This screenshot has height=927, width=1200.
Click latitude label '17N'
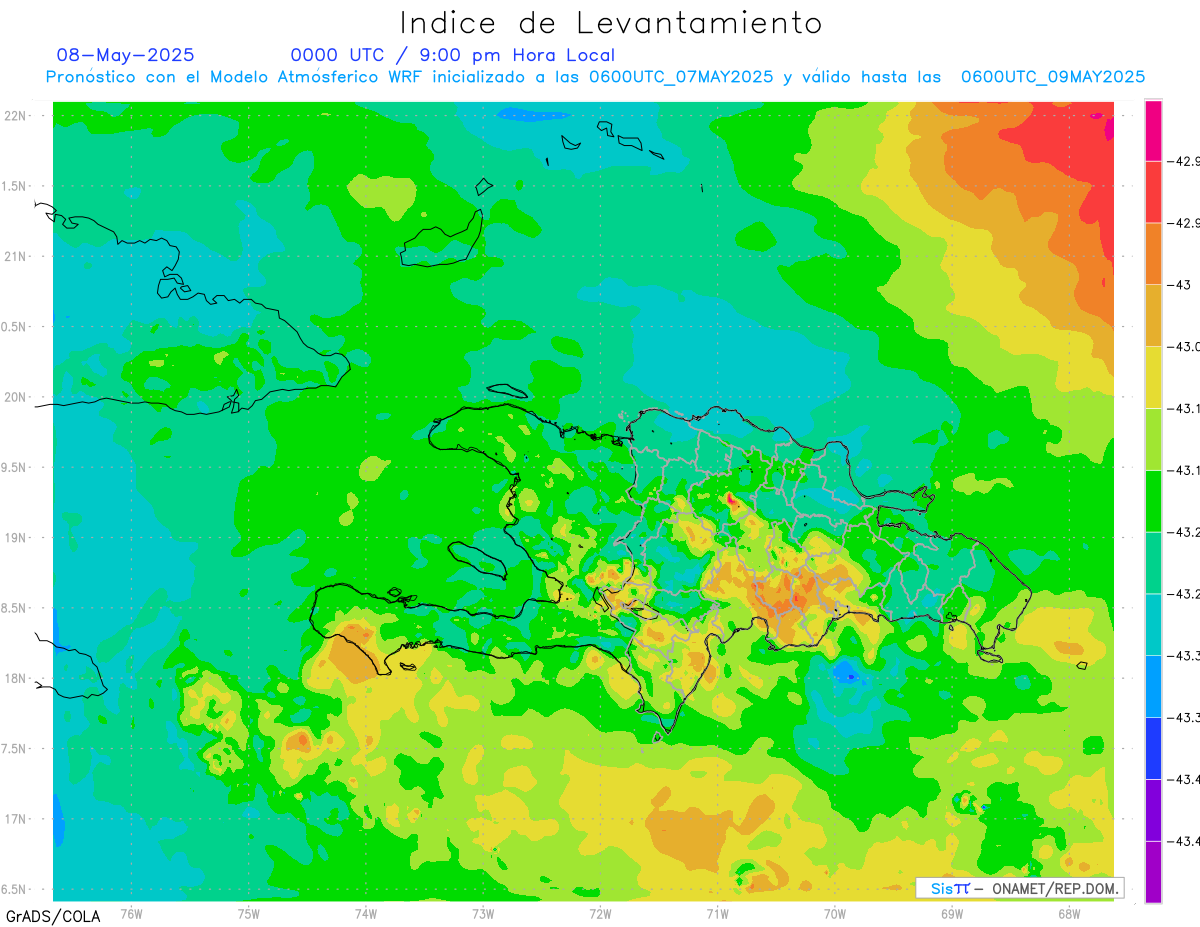(17, 819)
